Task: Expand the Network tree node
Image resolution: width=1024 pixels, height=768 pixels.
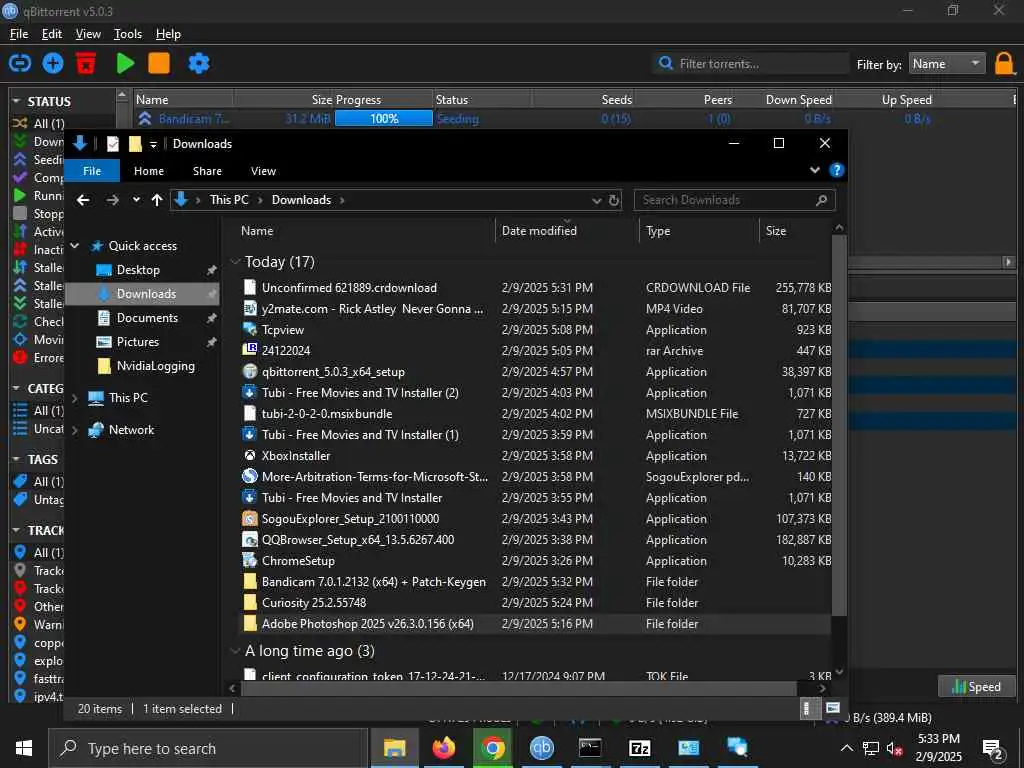Action: coord(74,430)
